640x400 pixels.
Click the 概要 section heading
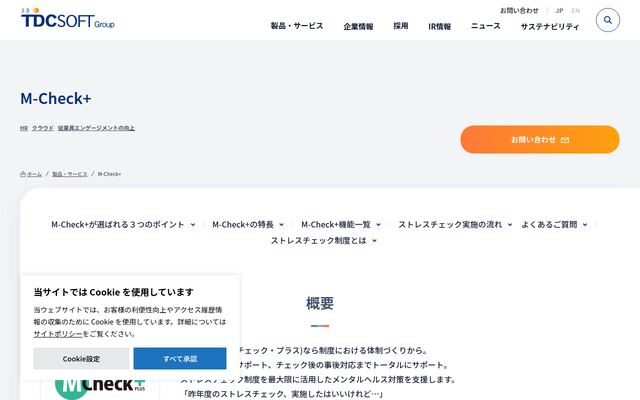coord(320,303)
